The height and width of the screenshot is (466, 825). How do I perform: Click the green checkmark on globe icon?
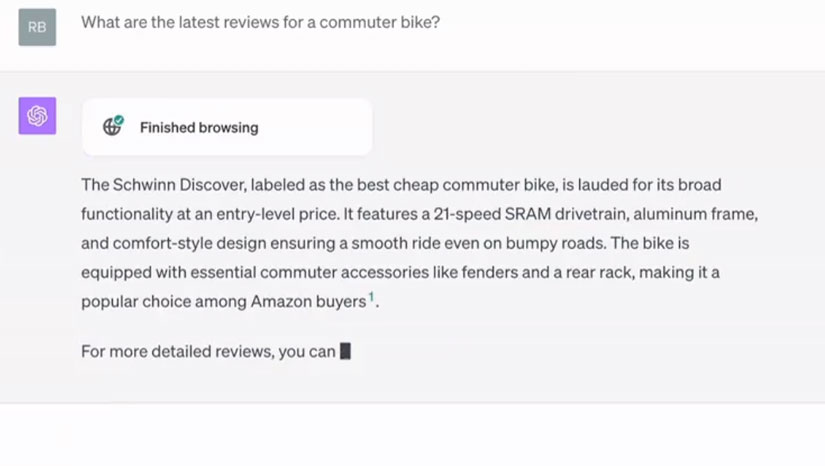pyautogui.click(x=119, y=121)
